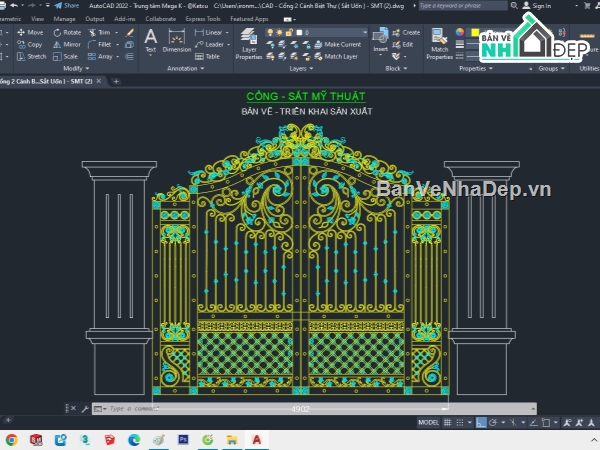
Task: Select the Scale tool
Action: point(65,57)
